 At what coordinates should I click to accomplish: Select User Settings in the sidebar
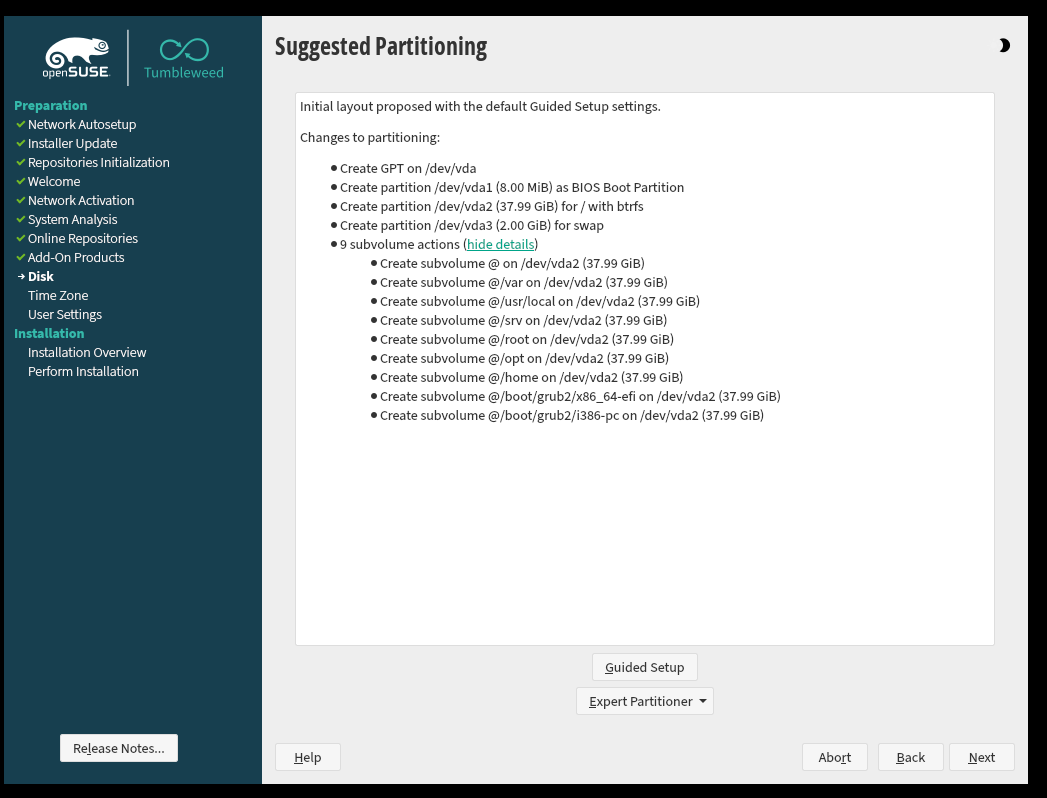pyautogui.click(x=65, y=315)
